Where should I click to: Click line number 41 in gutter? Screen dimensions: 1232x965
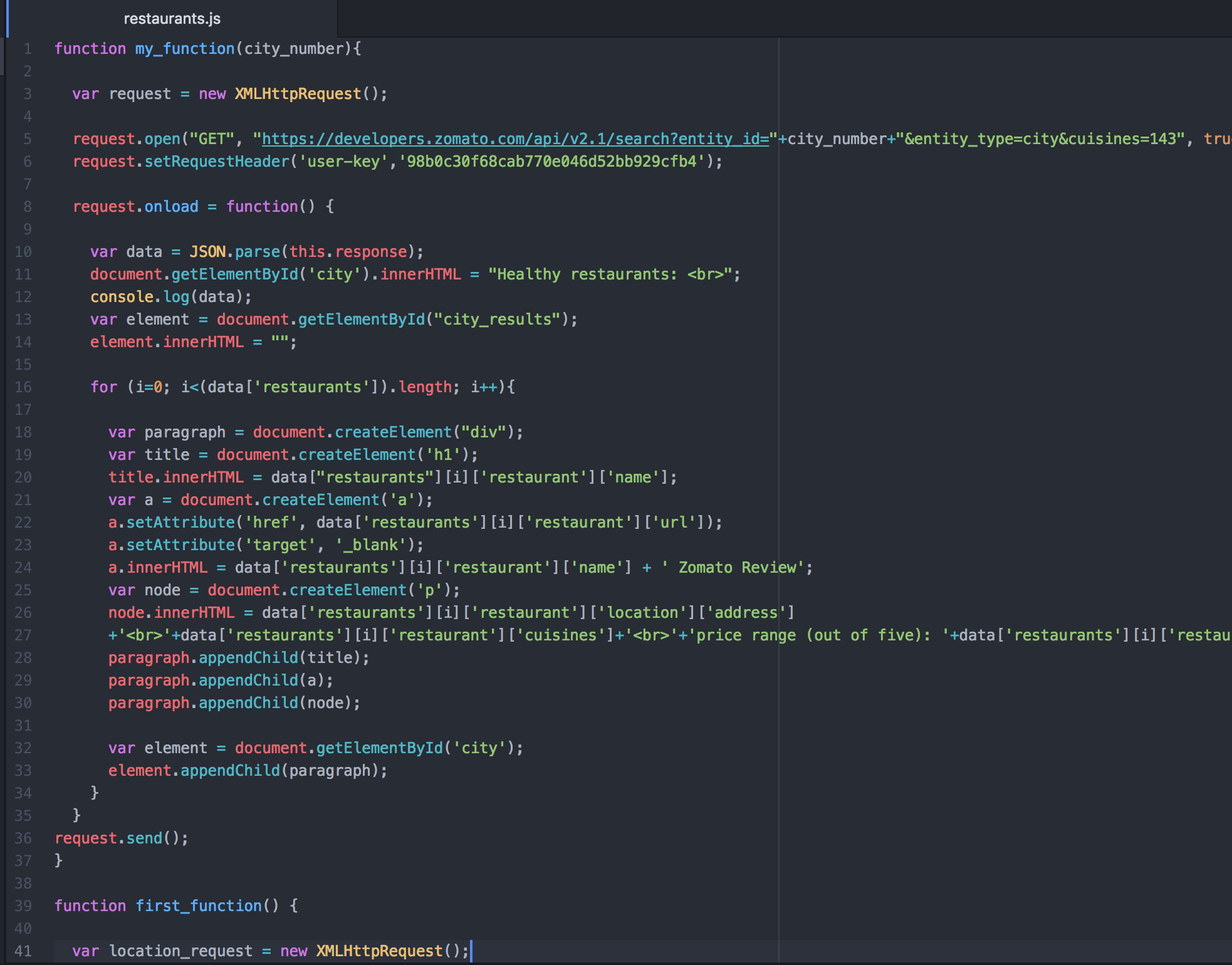(x=23, y=951)
